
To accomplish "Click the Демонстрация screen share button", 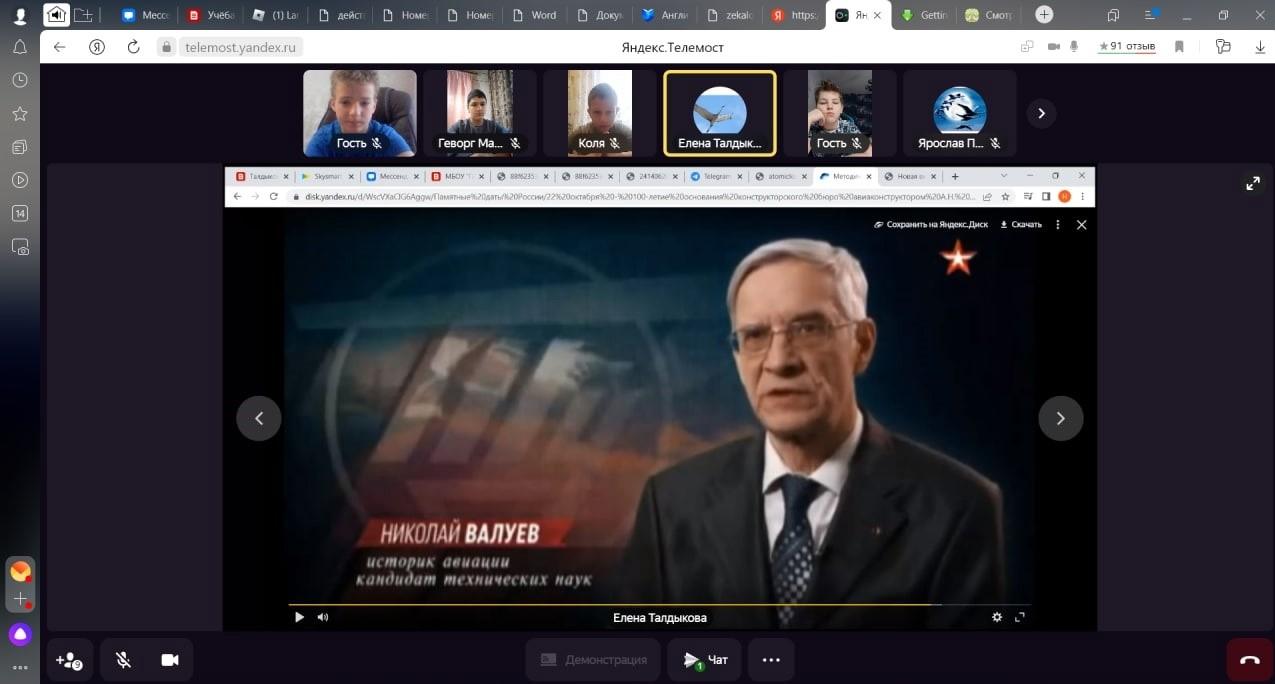I will coord(591,660).
